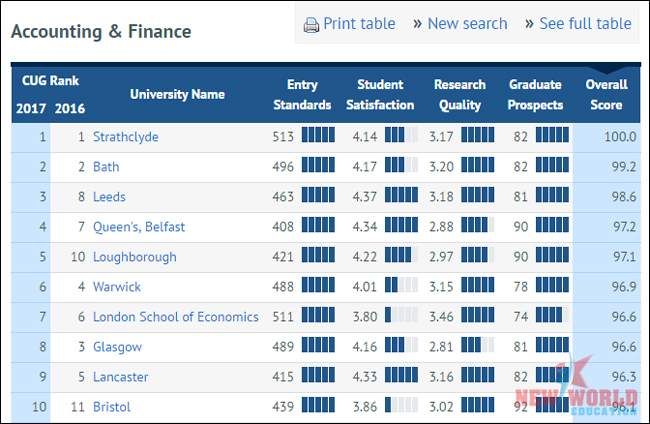Sort by the Entry Standards column header
This screenshot has height=424, width=650.
302,94
